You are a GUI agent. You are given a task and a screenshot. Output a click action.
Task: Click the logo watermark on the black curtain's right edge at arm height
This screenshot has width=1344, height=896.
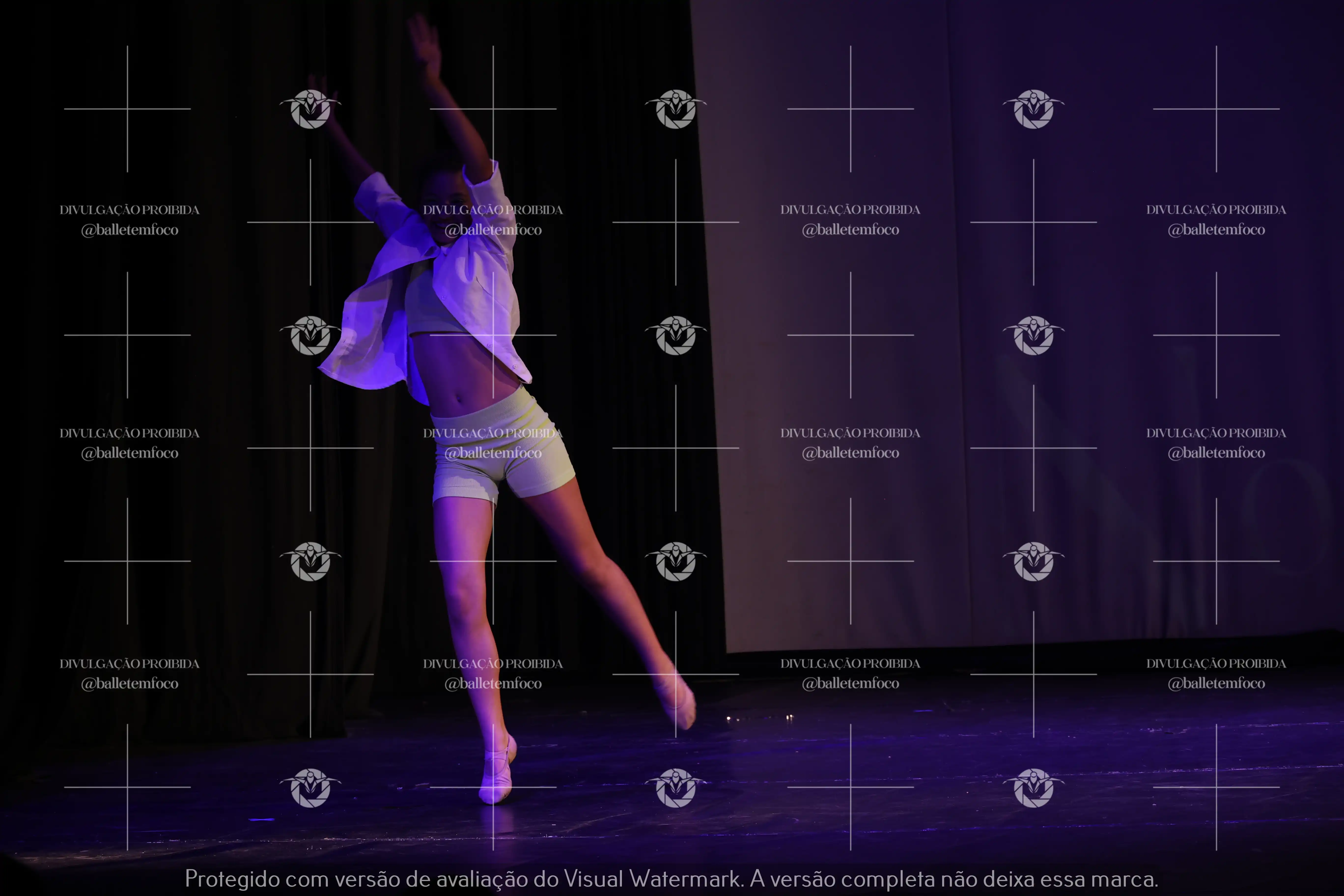point(676,109)
